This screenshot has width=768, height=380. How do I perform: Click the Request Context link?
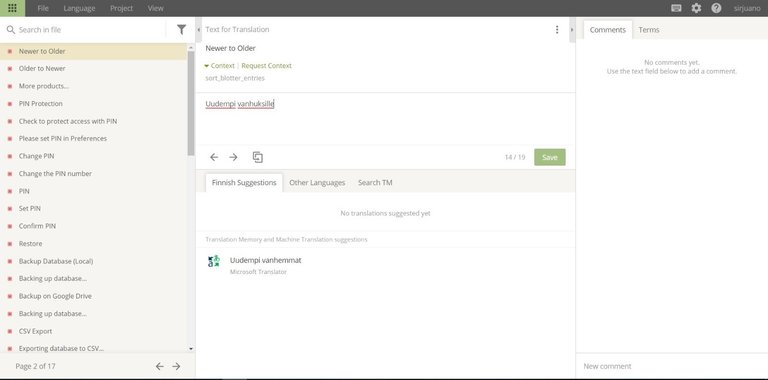(x=266, y=66)
